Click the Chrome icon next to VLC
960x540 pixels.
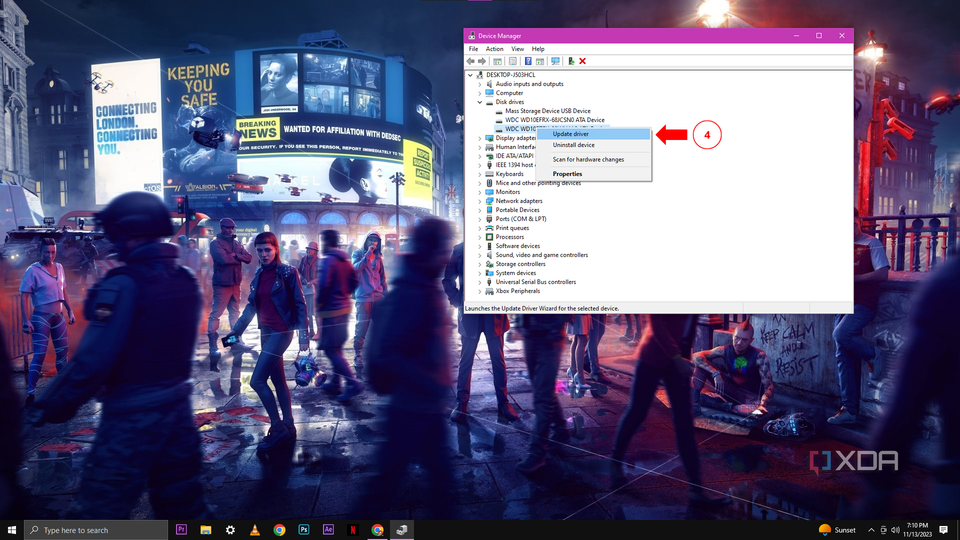pyautogui.click(x=279, y=530)
